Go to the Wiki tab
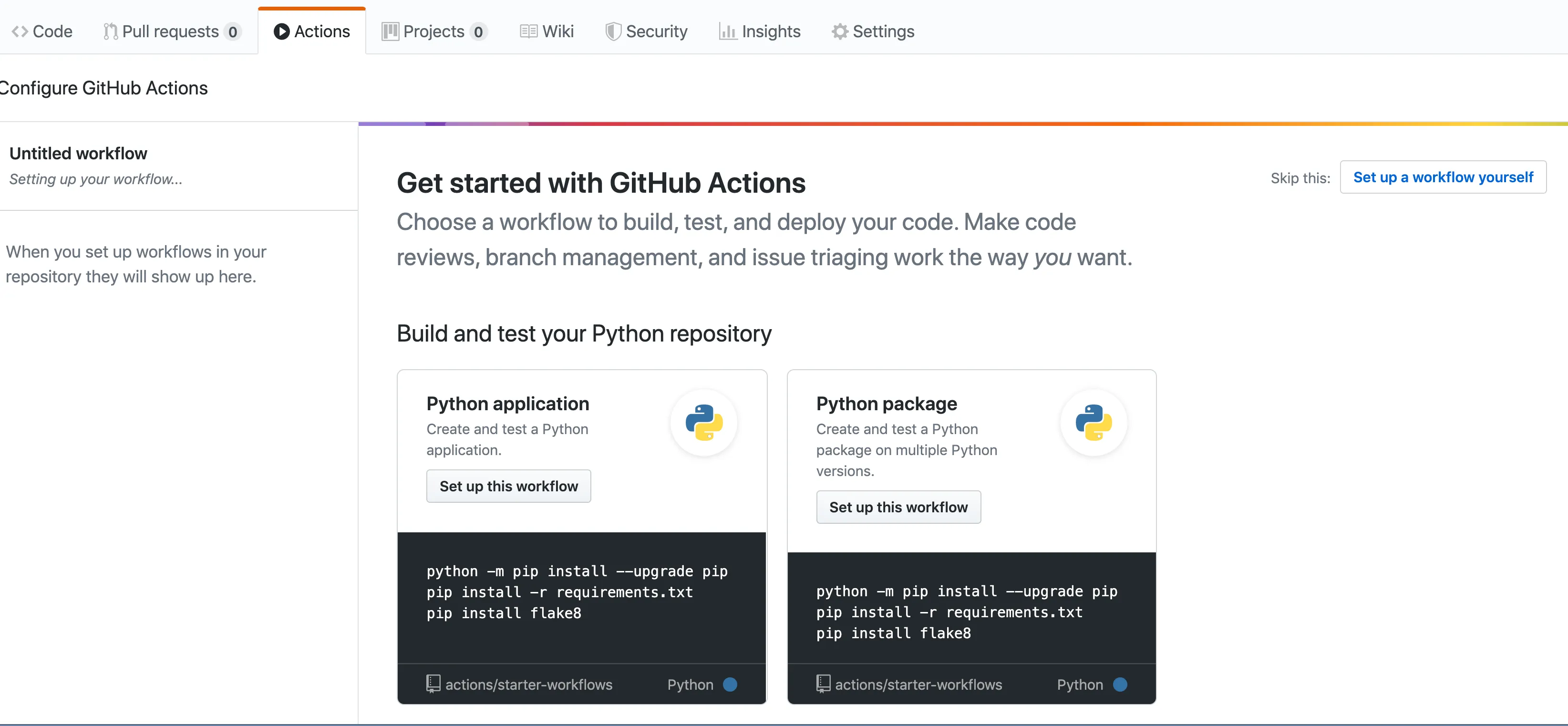 [547, 31]
